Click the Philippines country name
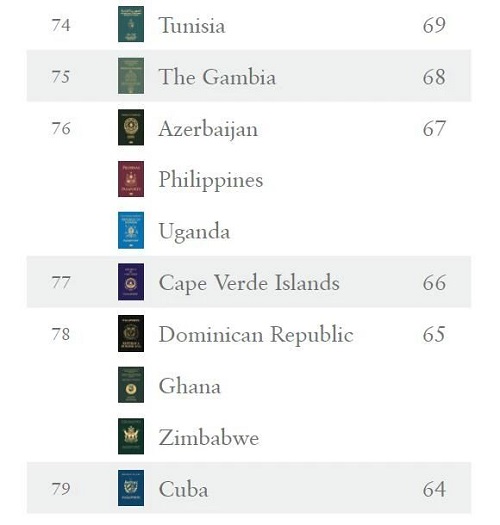500x525 pixels. click(x=211, y=181)
